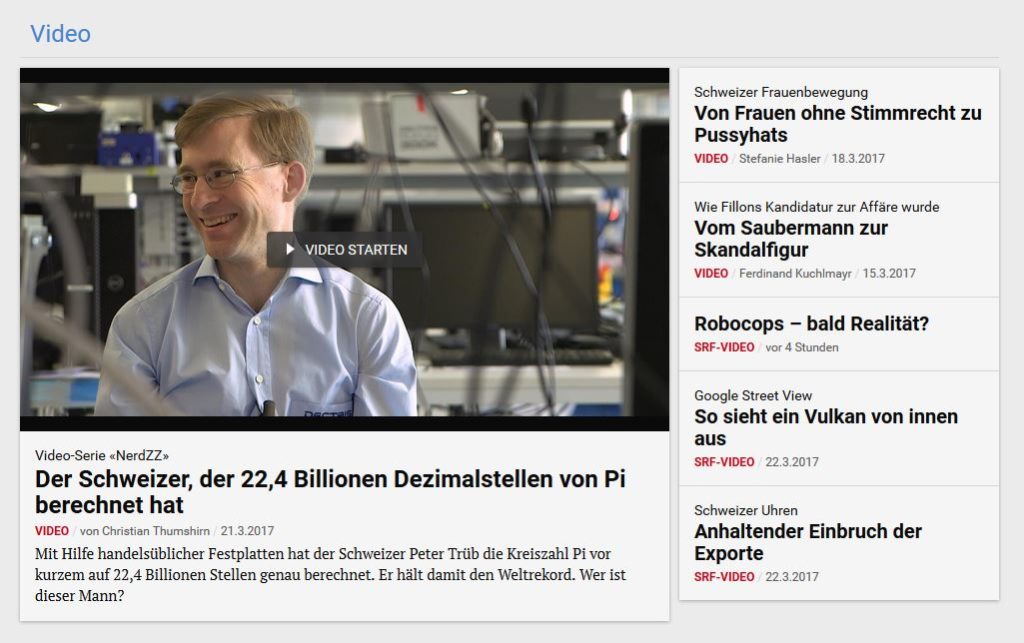Open 'Robocops – bald Realität?' video

click(x=811, y=324)
